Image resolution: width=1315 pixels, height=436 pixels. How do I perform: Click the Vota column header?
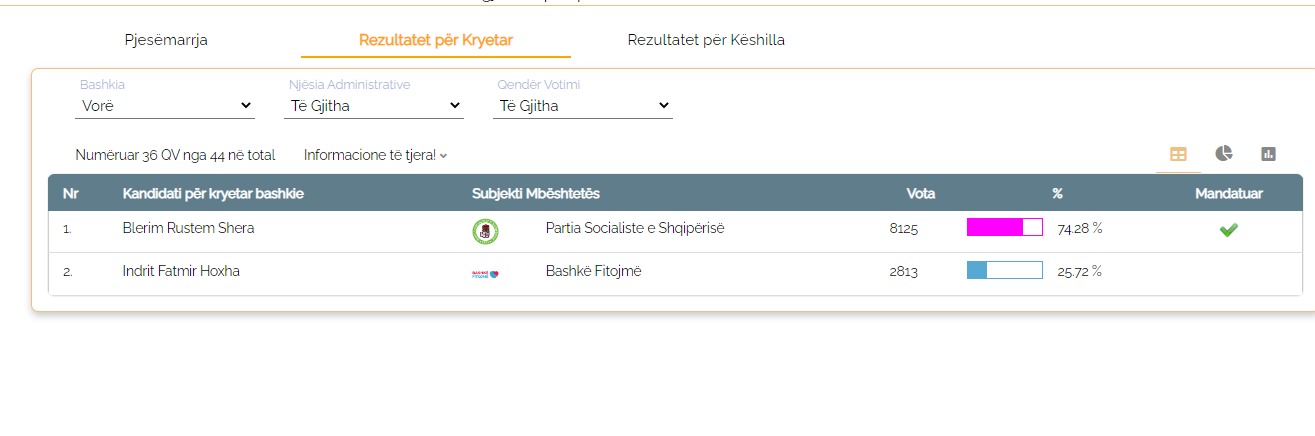[920, 193]
